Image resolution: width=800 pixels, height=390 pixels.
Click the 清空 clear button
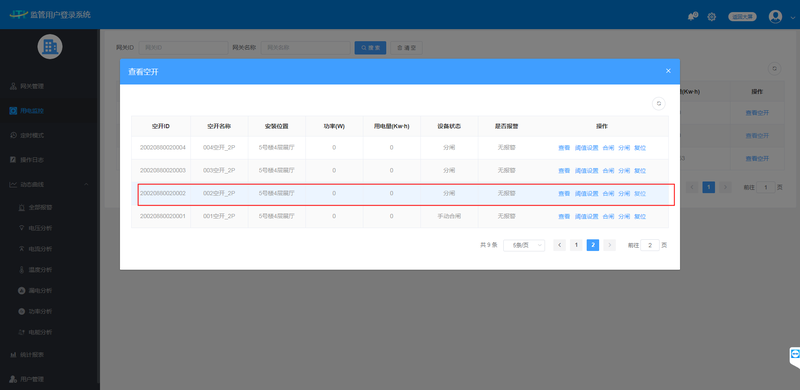(407, 47)
